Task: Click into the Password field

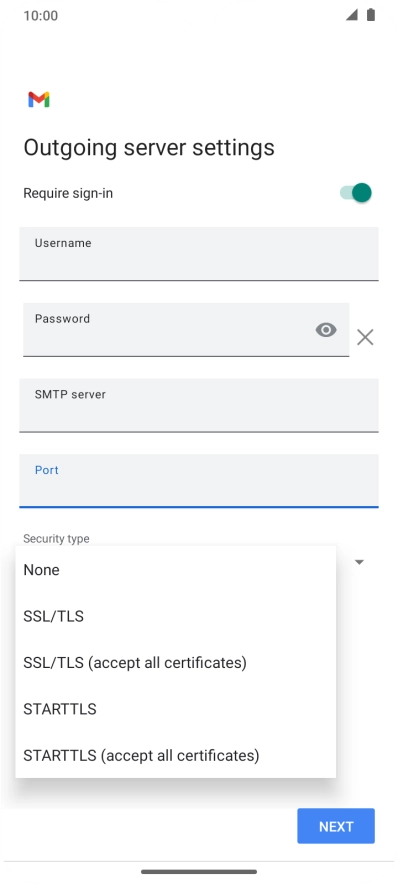Action: click(x=186, y=330)
